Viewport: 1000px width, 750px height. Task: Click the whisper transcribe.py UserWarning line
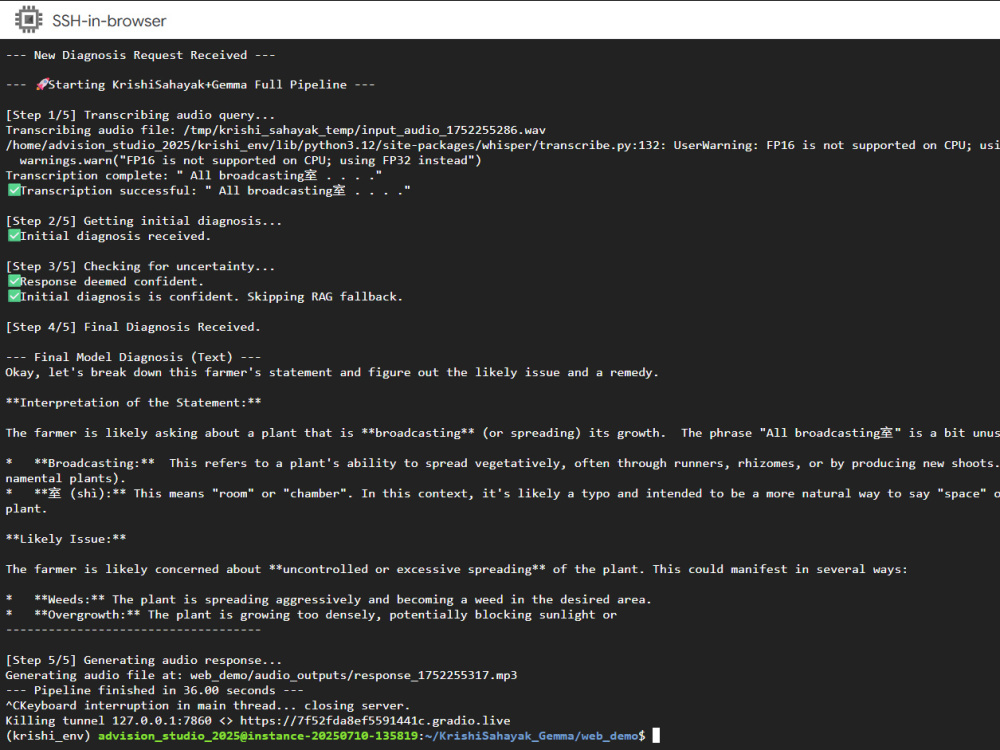[x=503, y=145]
